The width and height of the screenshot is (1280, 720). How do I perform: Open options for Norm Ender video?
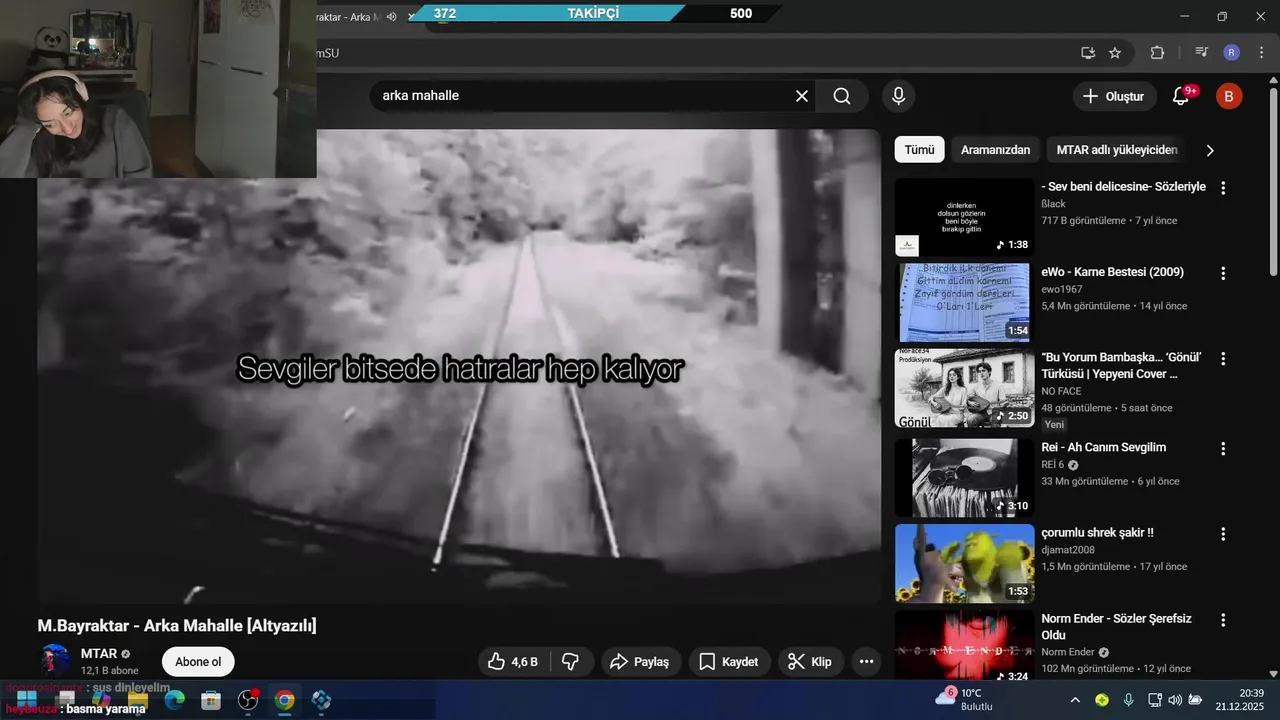pyautogui.click(x=1222, y=620)
